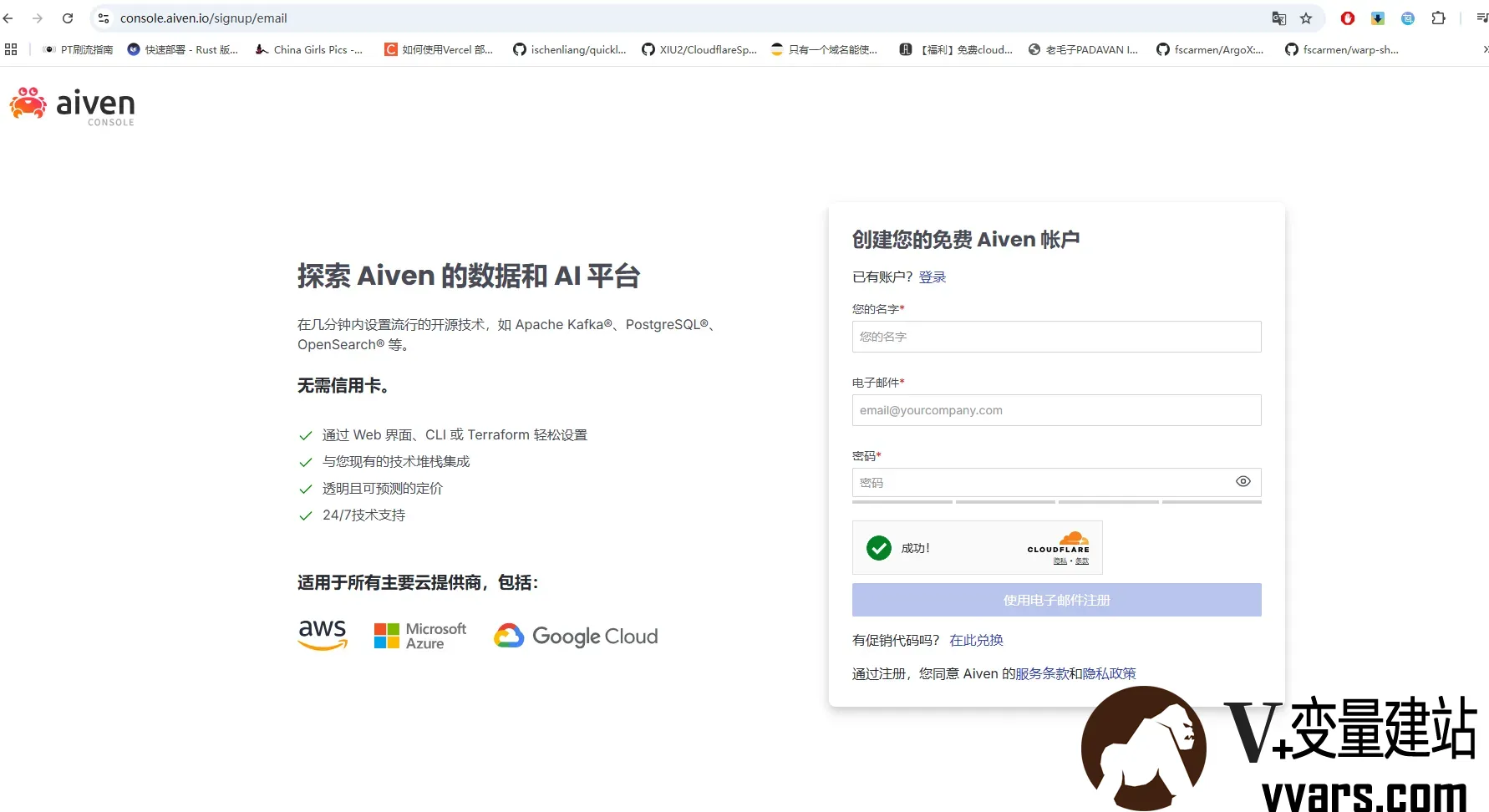Open the apps grid in bookmarks bar
This screenshot has height=812, width=1489.
coord(11,49)
